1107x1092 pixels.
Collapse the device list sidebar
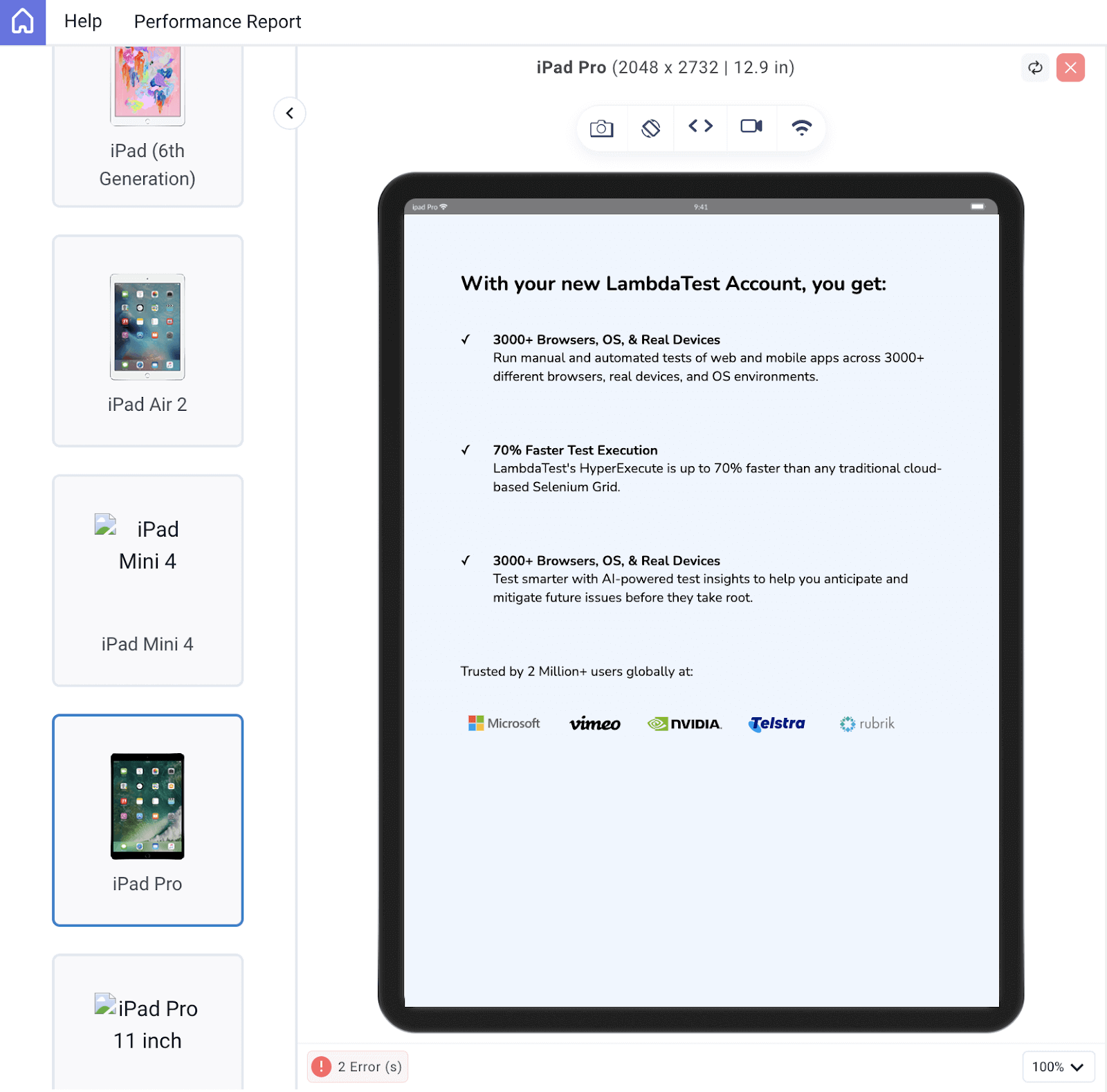[x=290, y=113]
